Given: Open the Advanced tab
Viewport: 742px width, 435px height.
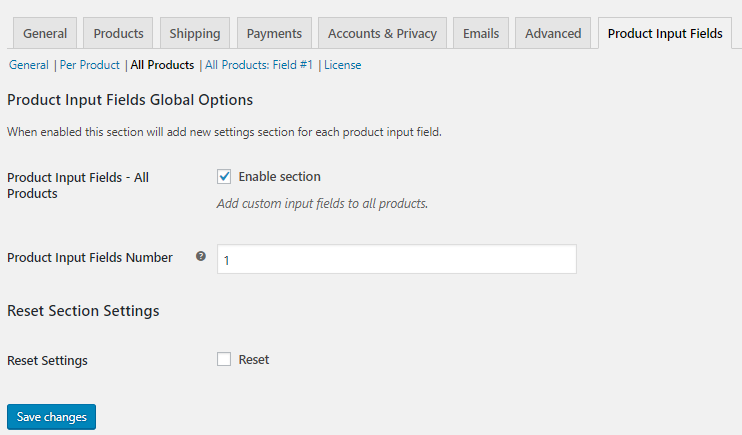Looking at the screenshot, I should pyautogui.click(x=553, y=33).
